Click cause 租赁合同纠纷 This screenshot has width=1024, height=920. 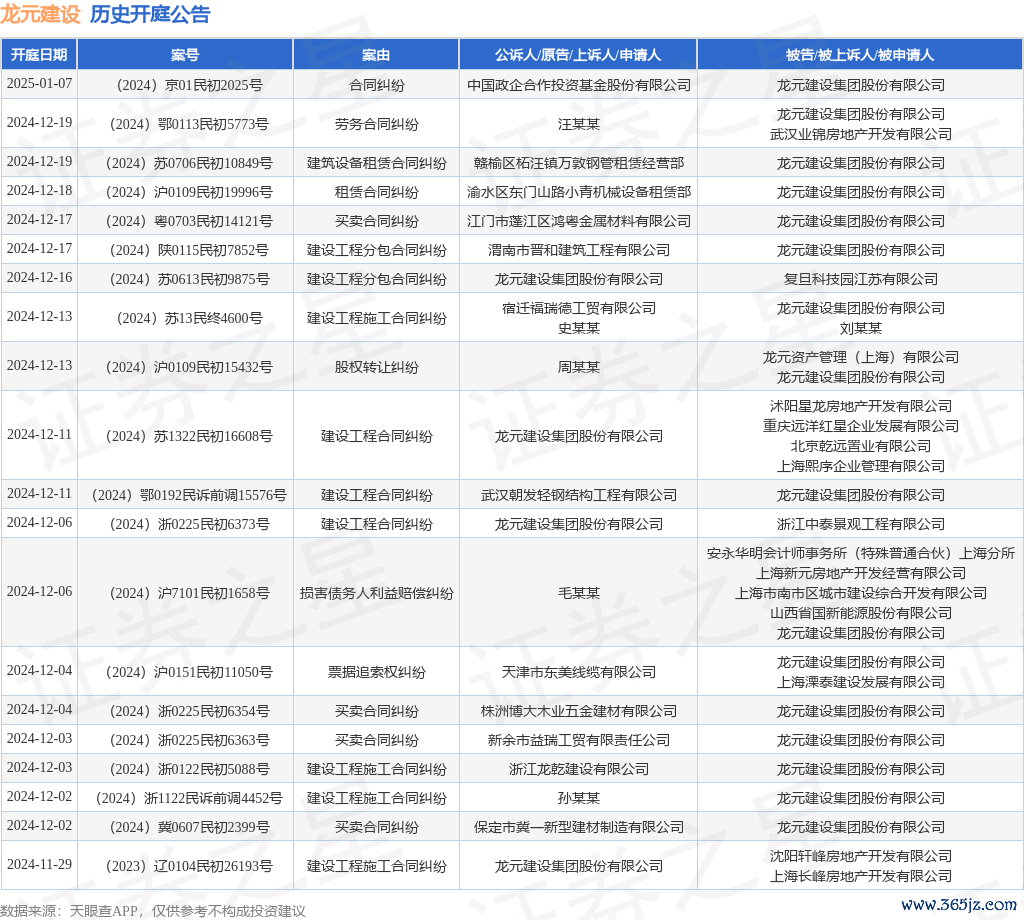coord(376,193)
